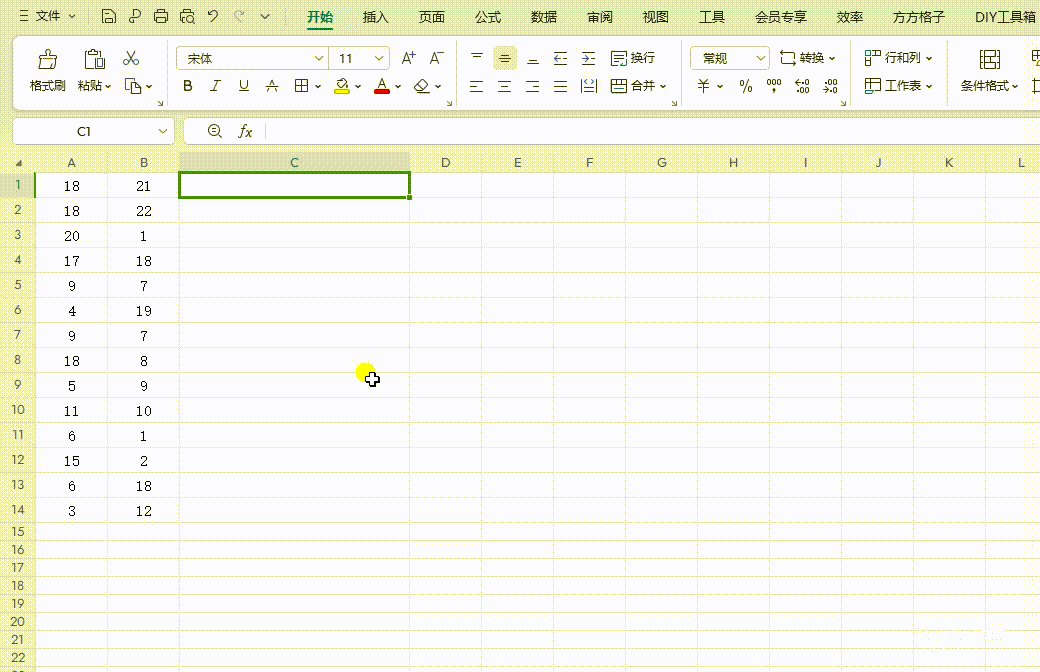Switch to Page (页面) tab
This screenshot has height=672, width=1040.
(x=432, y=17)
